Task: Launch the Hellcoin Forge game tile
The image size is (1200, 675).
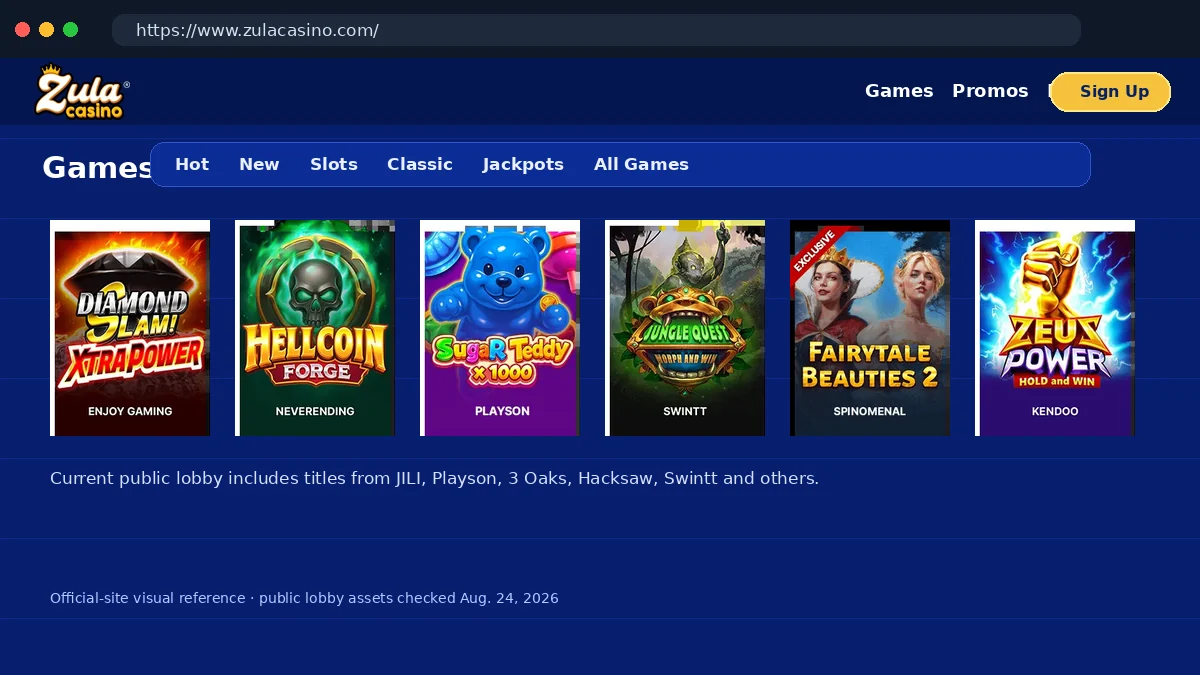Action: coord(315,328)
